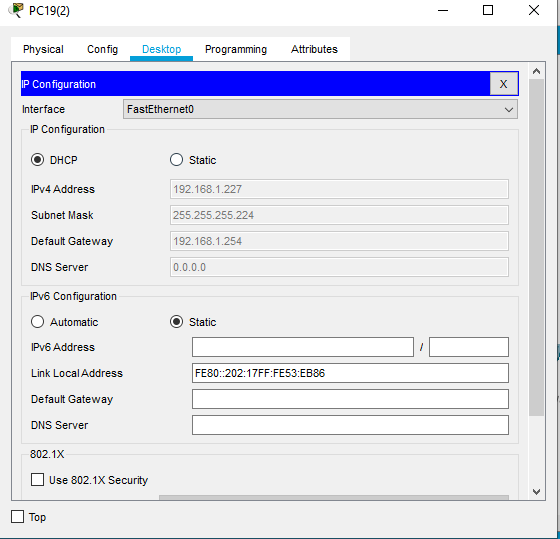The image size is (560, 539).
Task: Select Static under IP Configuration
Action: tap(176, 160)
